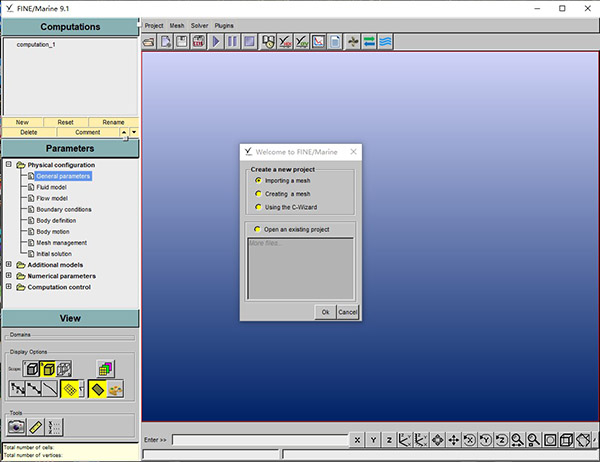
Task: Collapse the Physical configuration tree node
Action: tap(9, 165)
